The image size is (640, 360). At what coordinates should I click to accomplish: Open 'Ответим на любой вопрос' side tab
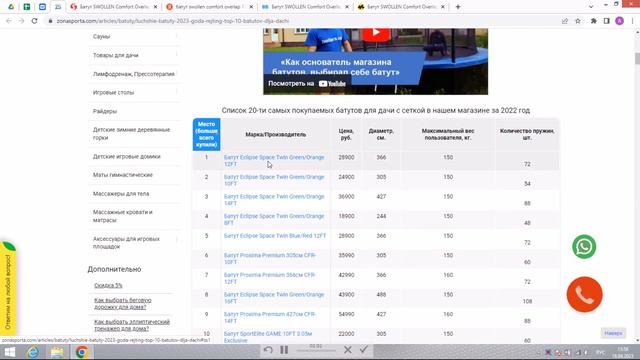[8, 290]
